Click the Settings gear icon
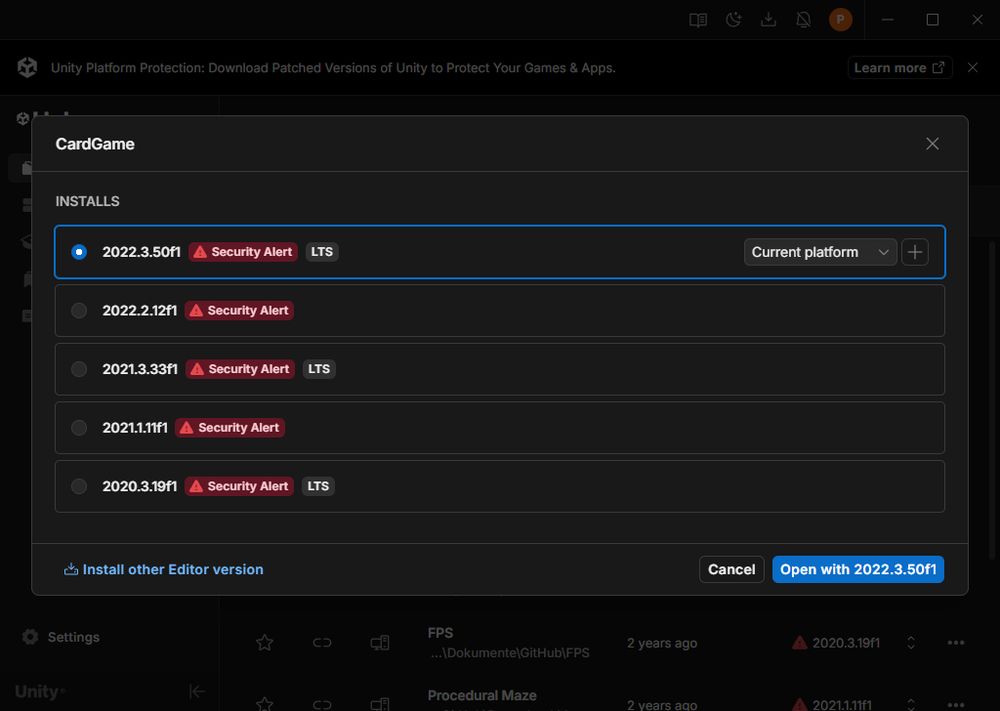This screenshot has width=1000, height=711. point(30,636)
